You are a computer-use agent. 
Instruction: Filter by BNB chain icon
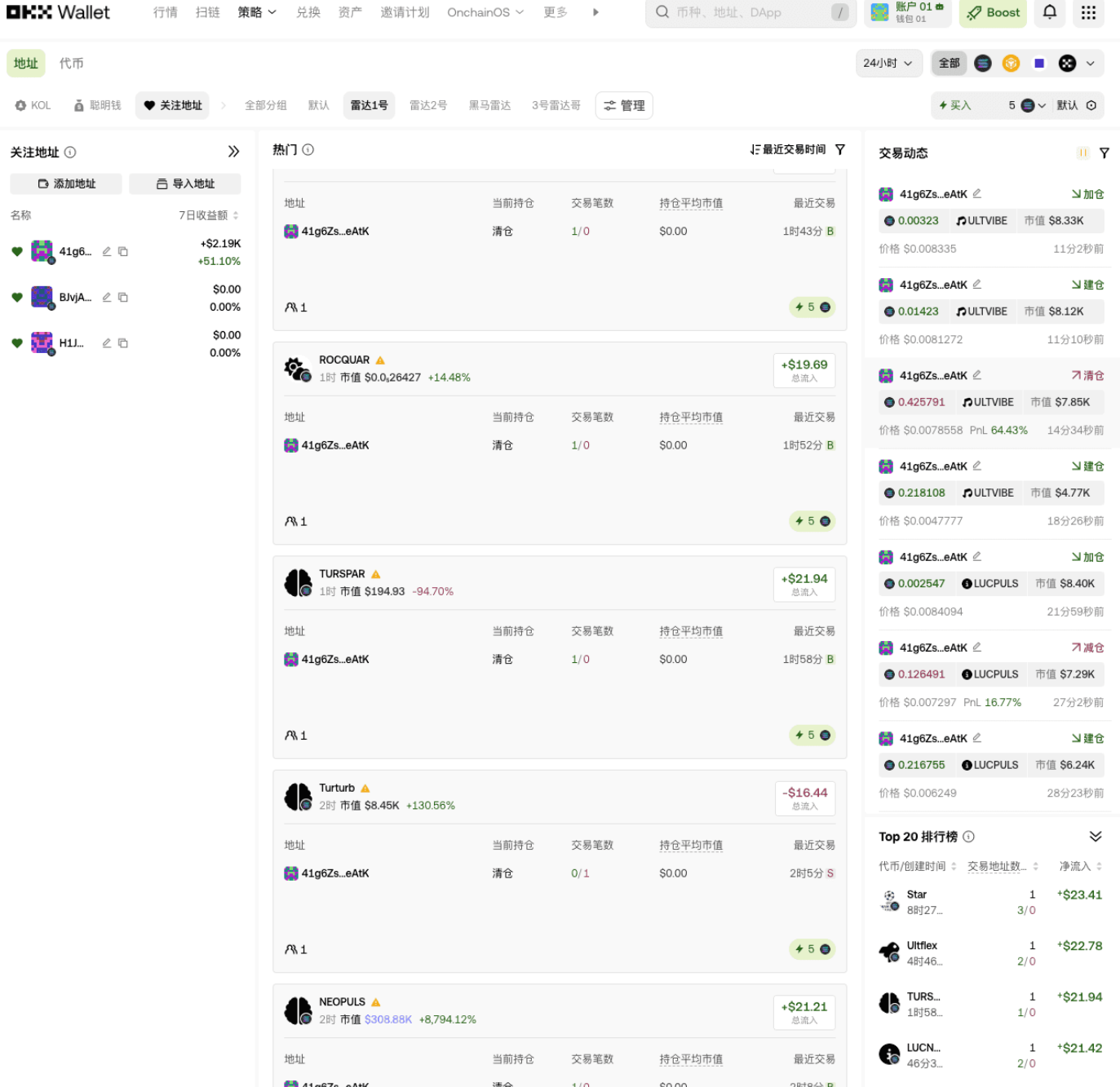pyautogui.click(x=1011, y=64)
